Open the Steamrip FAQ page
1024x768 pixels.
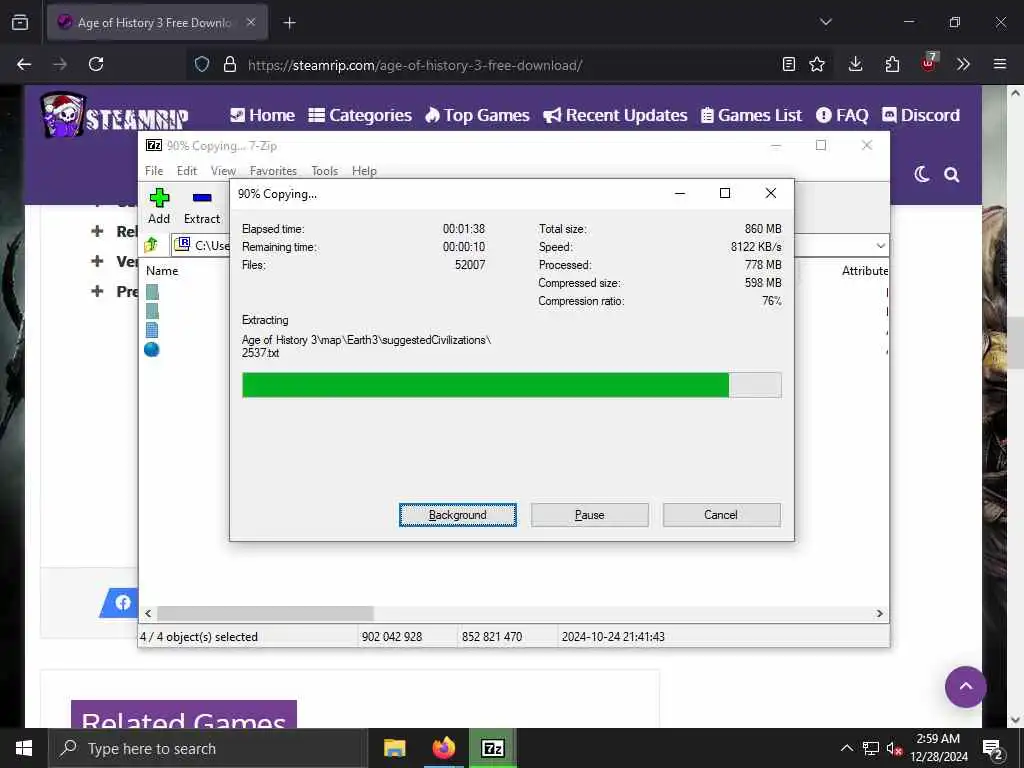(x=842, y=115)
